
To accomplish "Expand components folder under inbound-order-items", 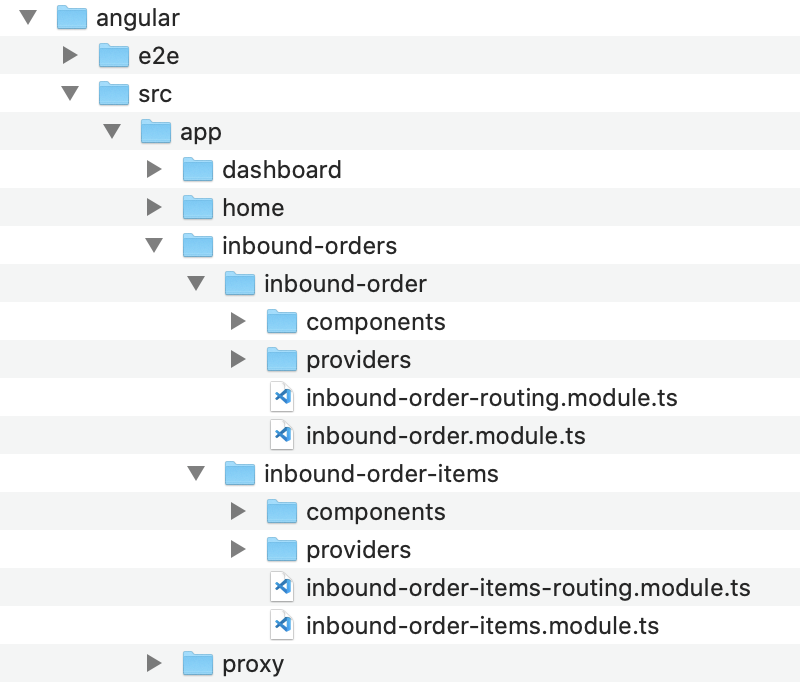I will click(x=238, y=512).
